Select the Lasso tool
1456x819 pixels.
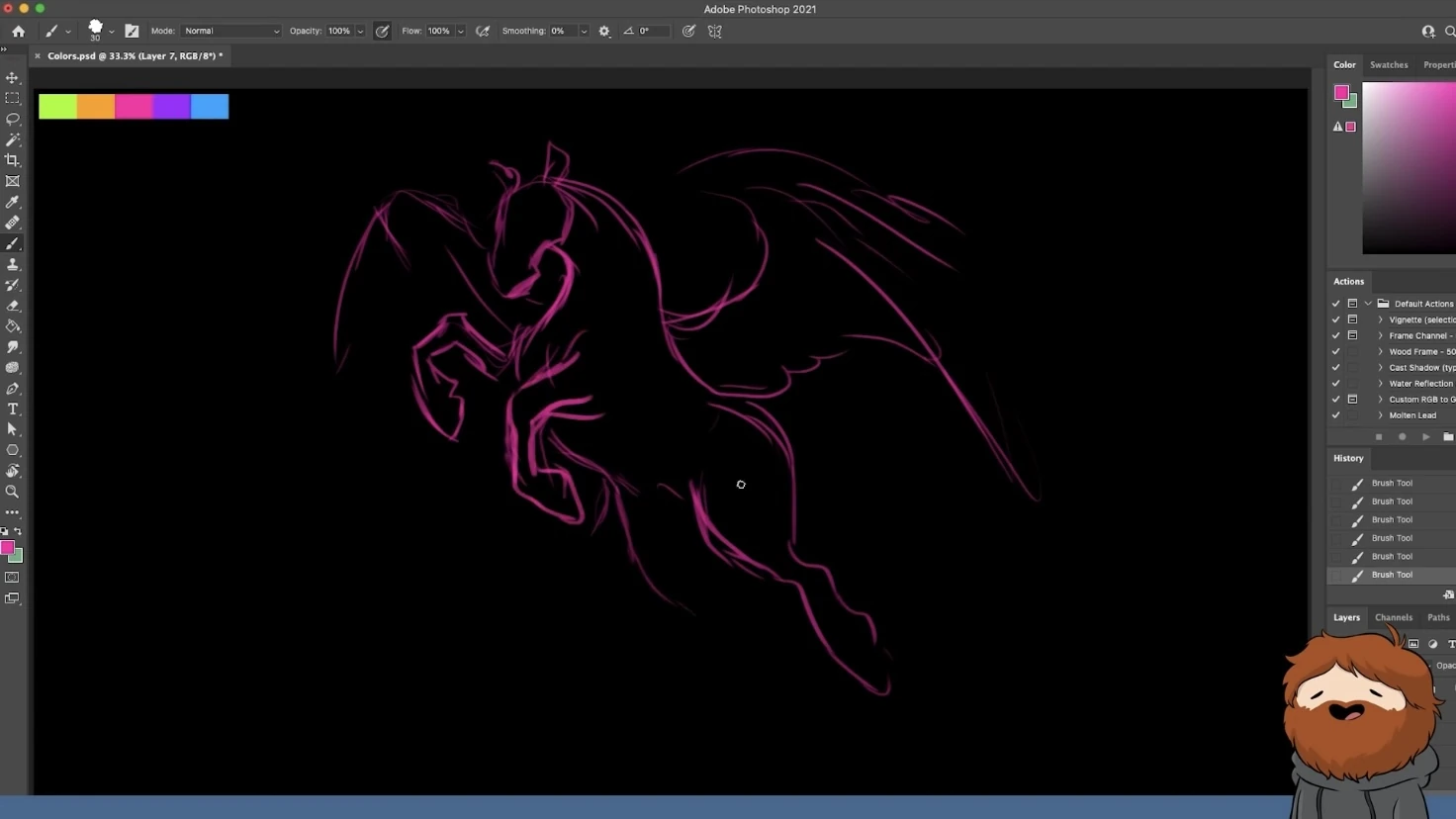(13, 119)
